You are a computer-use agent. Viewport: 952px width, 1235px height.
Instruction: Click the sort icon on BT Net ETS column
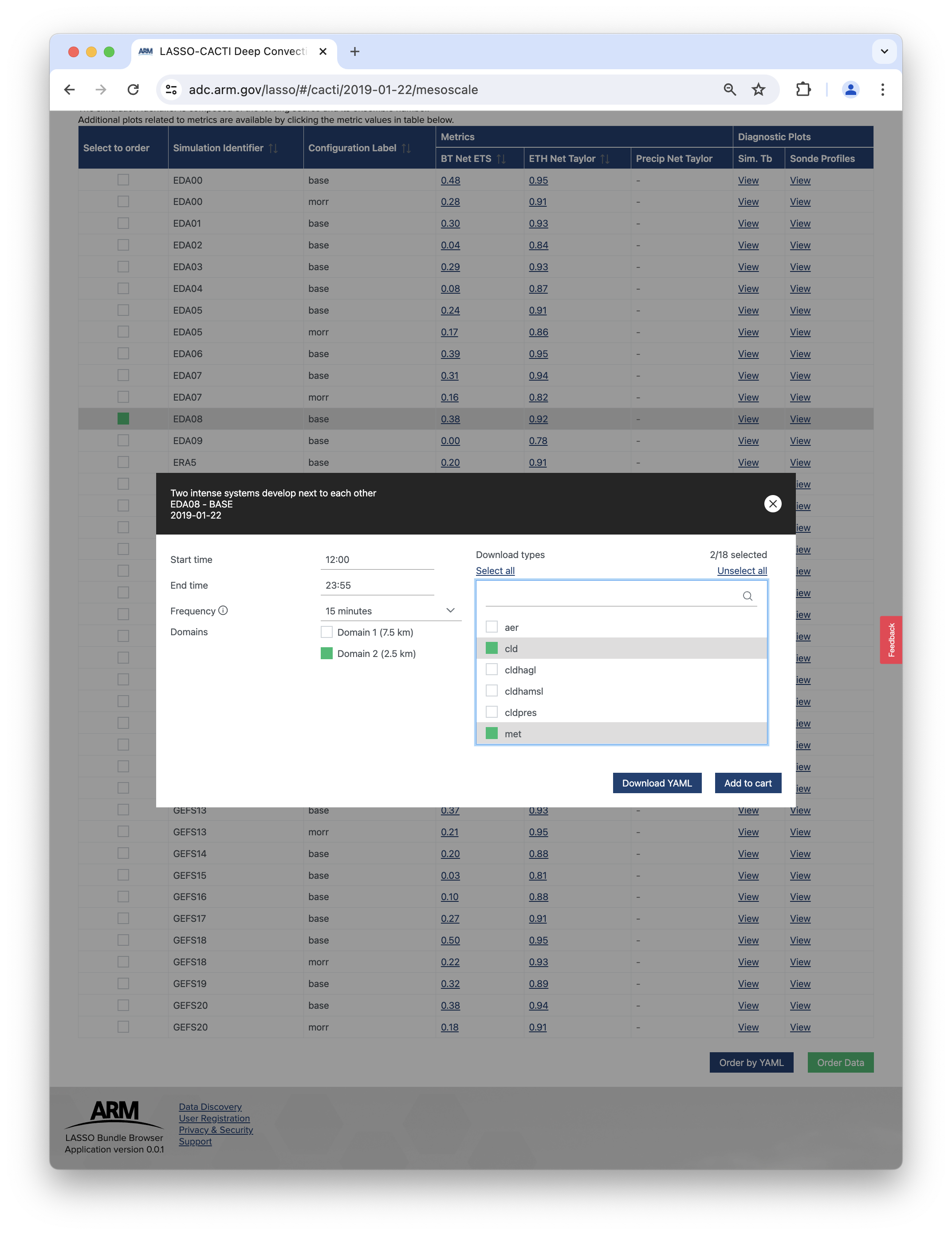coord(502,158)
